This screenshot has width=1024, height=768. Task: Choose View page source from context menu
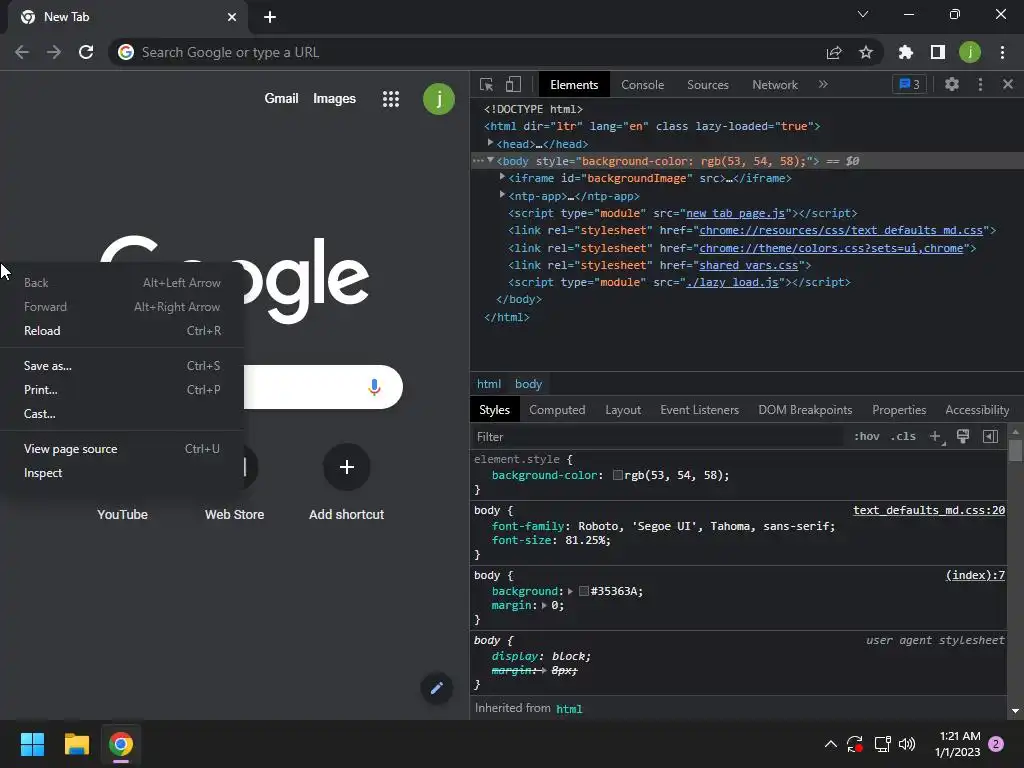(122, 449)
